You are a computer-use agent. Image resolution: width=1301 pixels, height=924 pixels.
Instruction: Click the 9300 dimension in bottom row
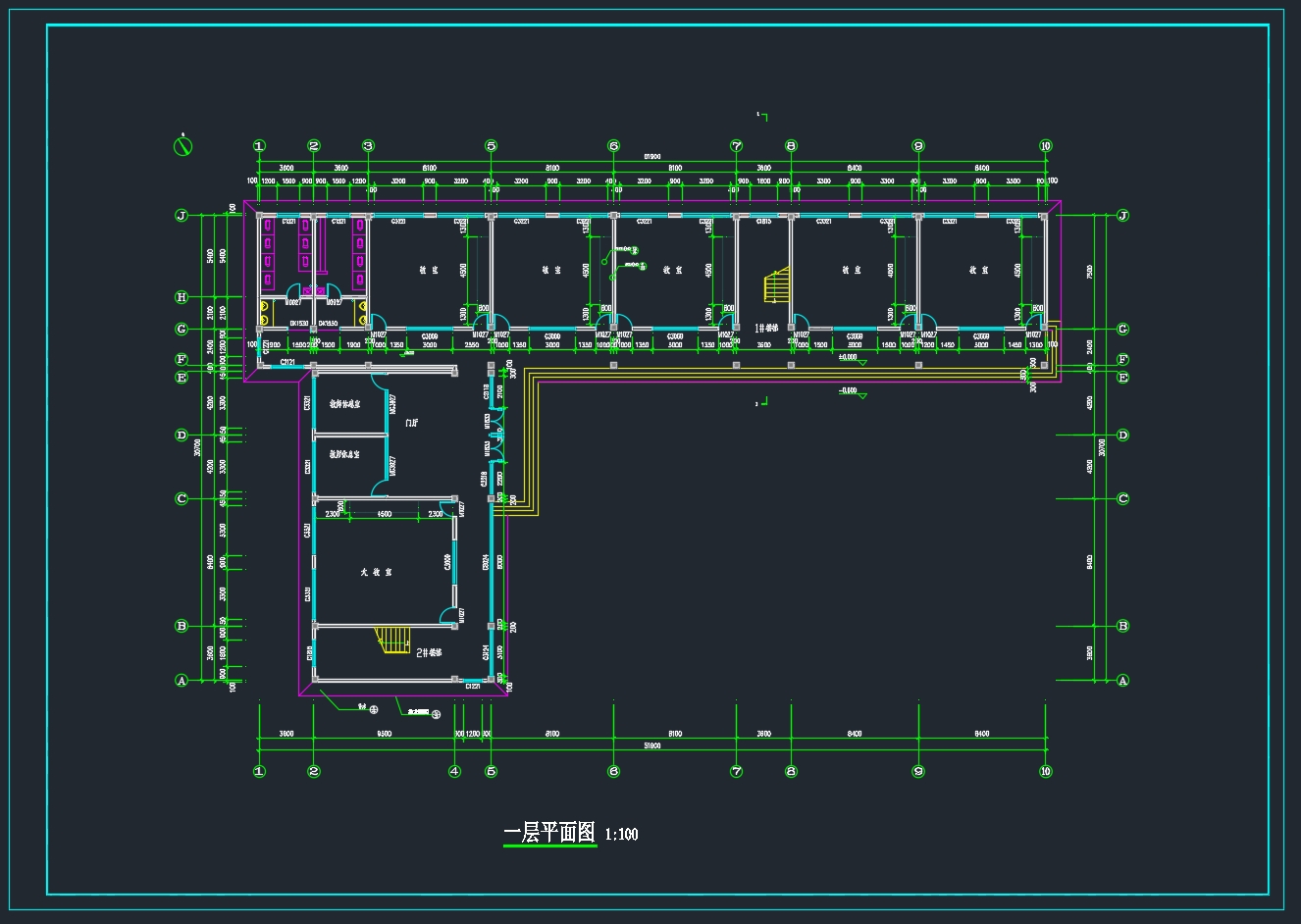pyautogui.click(x=384, y=734)
